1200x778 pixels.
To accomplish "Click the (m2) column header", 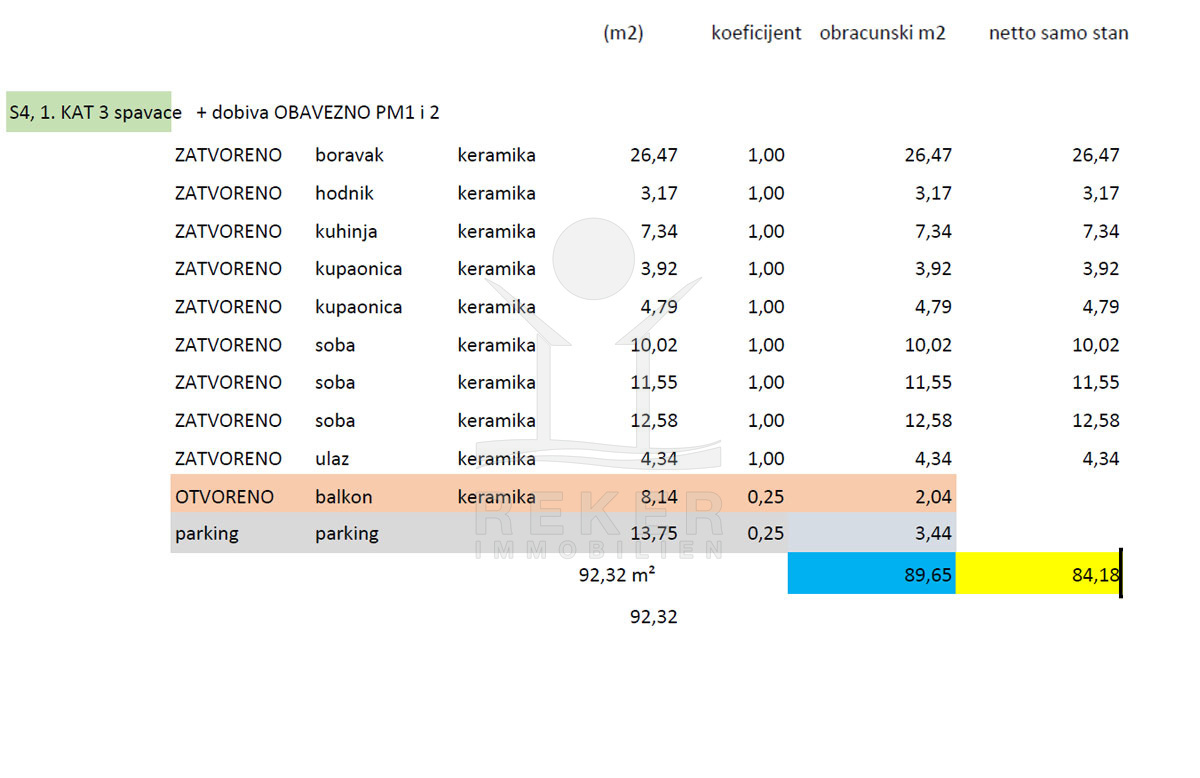I will [623, 33].
